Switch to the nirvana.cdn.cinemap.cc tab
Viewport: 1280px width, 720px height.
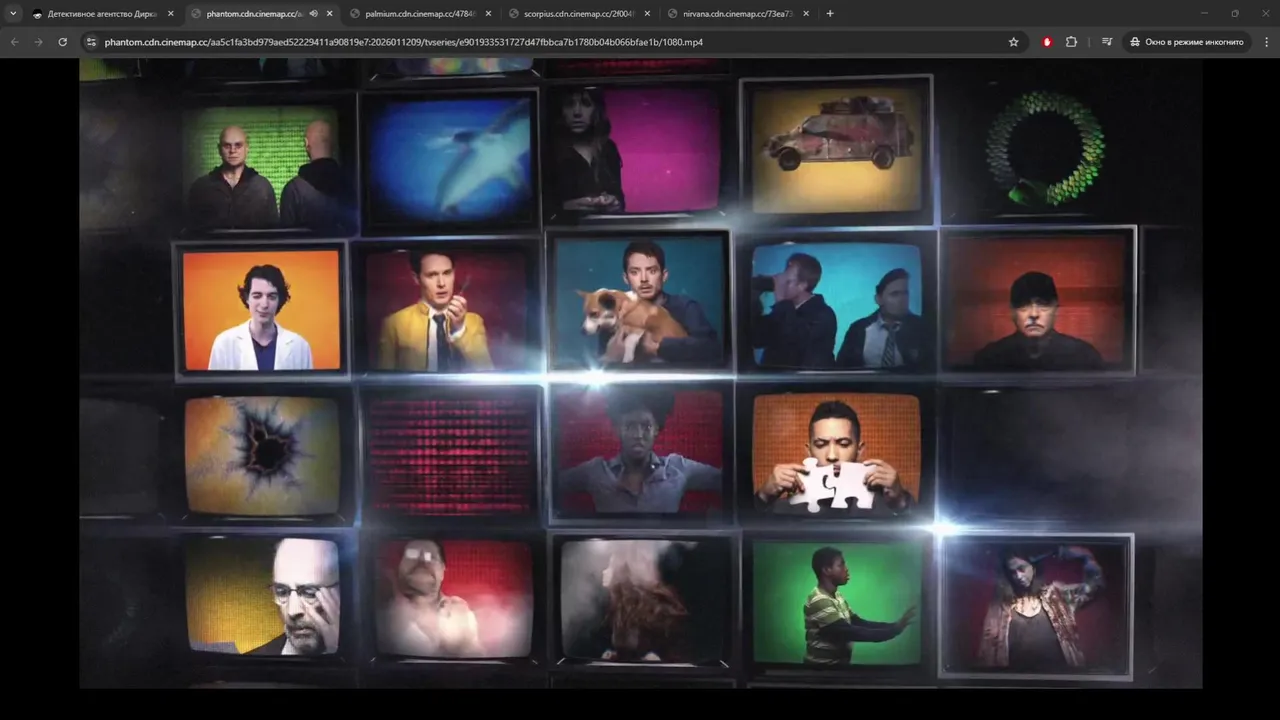point(738,14)
